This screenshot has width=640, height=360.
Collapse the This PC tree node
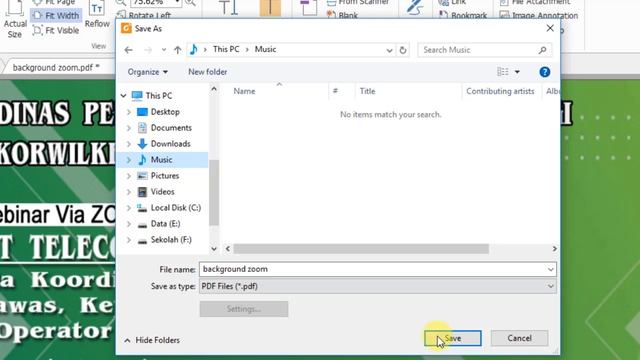pyautogui.click(x=124, y=96)
